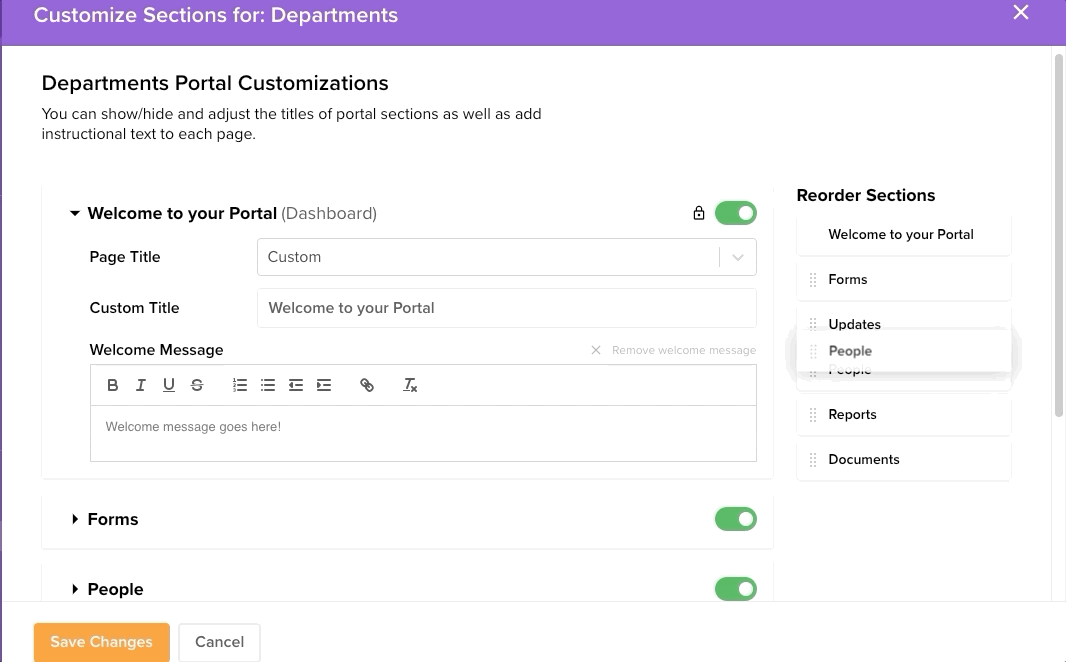Increase indent in the message editor
The width and height of the screenshot is (1066, 662).
point(324,385)
